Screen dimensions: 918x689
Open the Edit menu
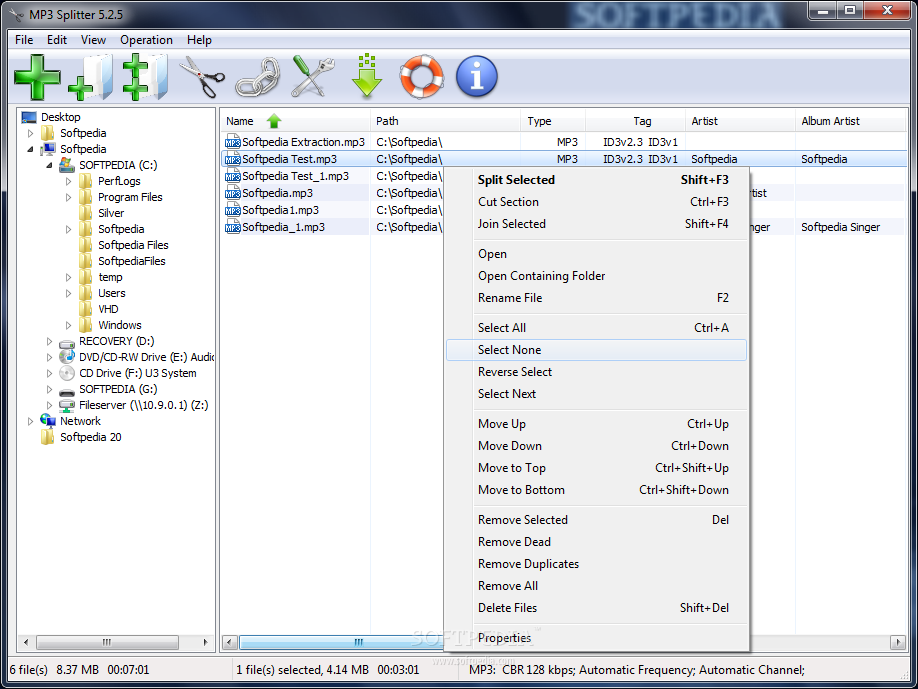pyautogui.click(x=57, y=40)
